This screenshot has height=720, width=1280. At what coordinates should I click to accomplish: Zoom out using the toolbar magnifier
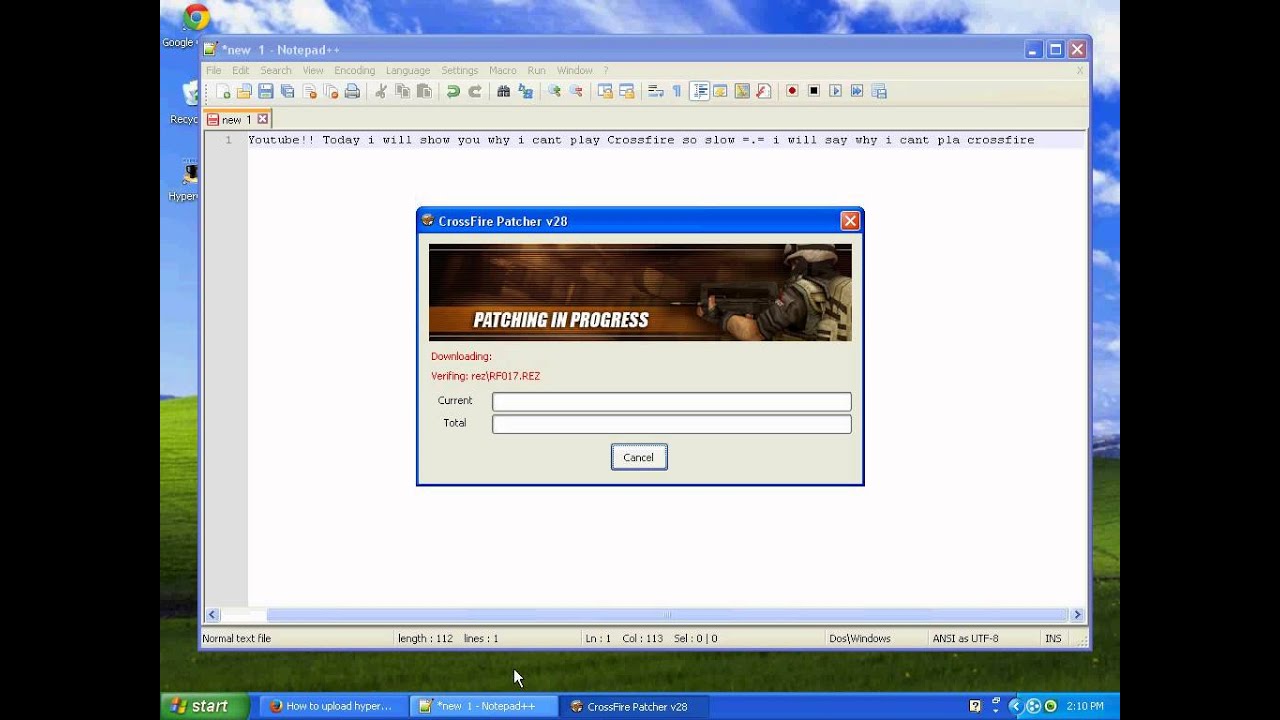pyautogui.click(x=576, y=91)
